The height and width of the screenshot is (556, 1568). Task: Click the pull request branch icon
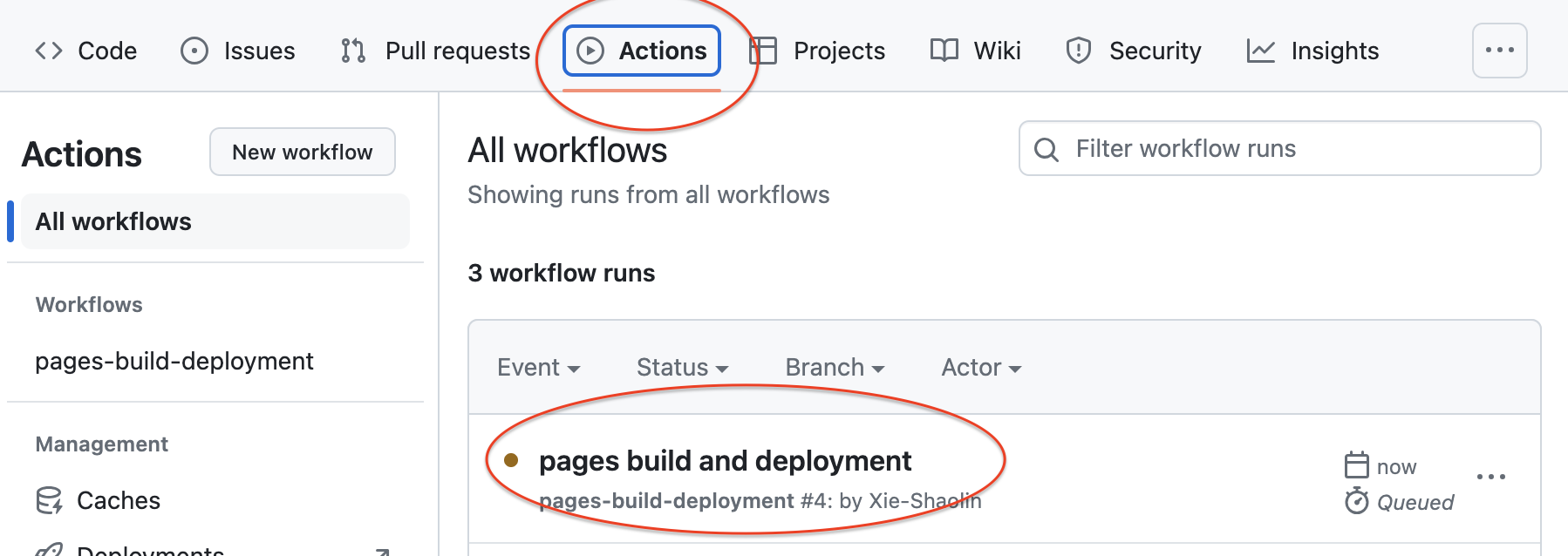[x=353, y=51]
